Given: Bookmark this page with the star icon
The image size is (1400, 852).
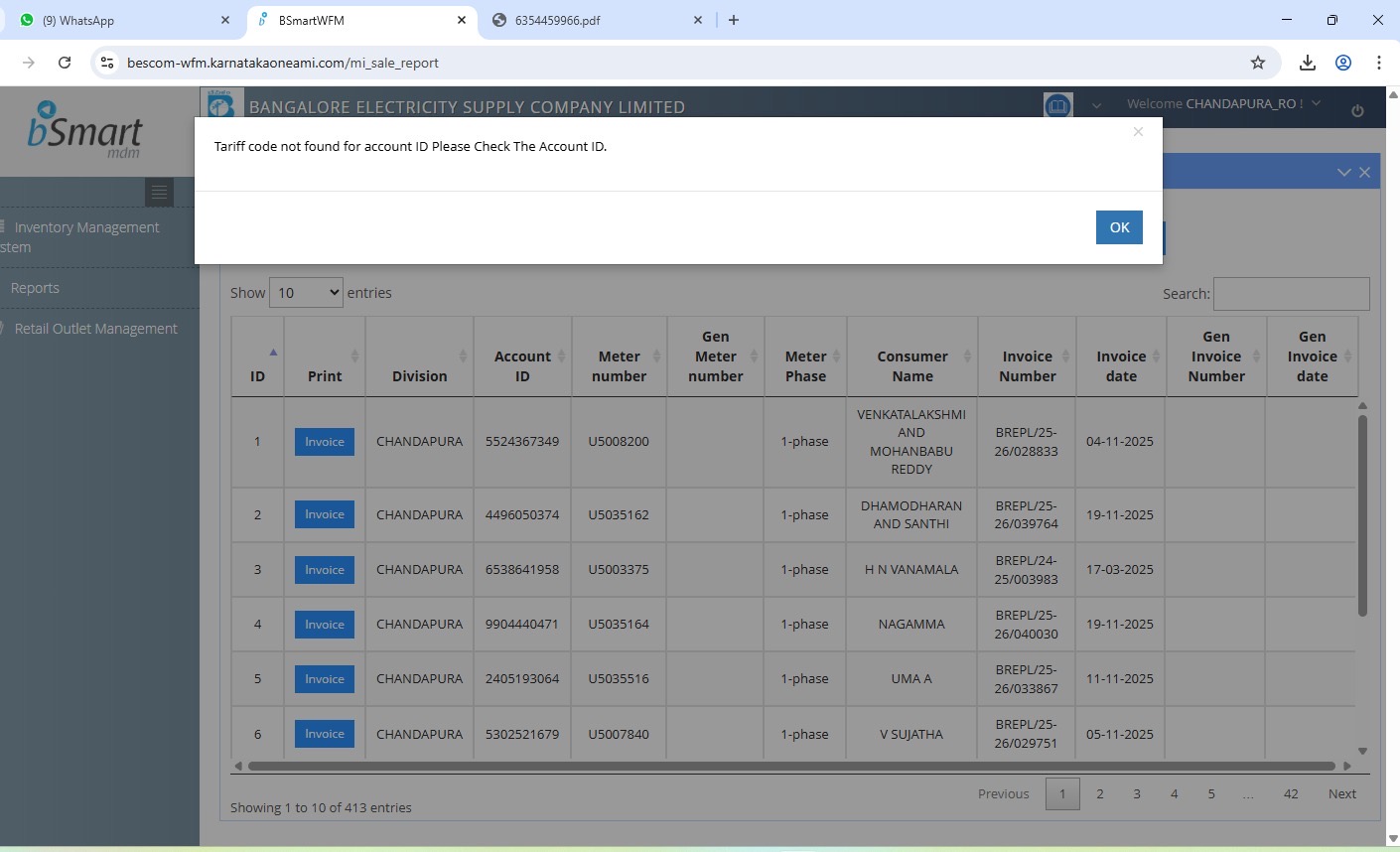Looking at the screenshot, I should point(1258,63).
